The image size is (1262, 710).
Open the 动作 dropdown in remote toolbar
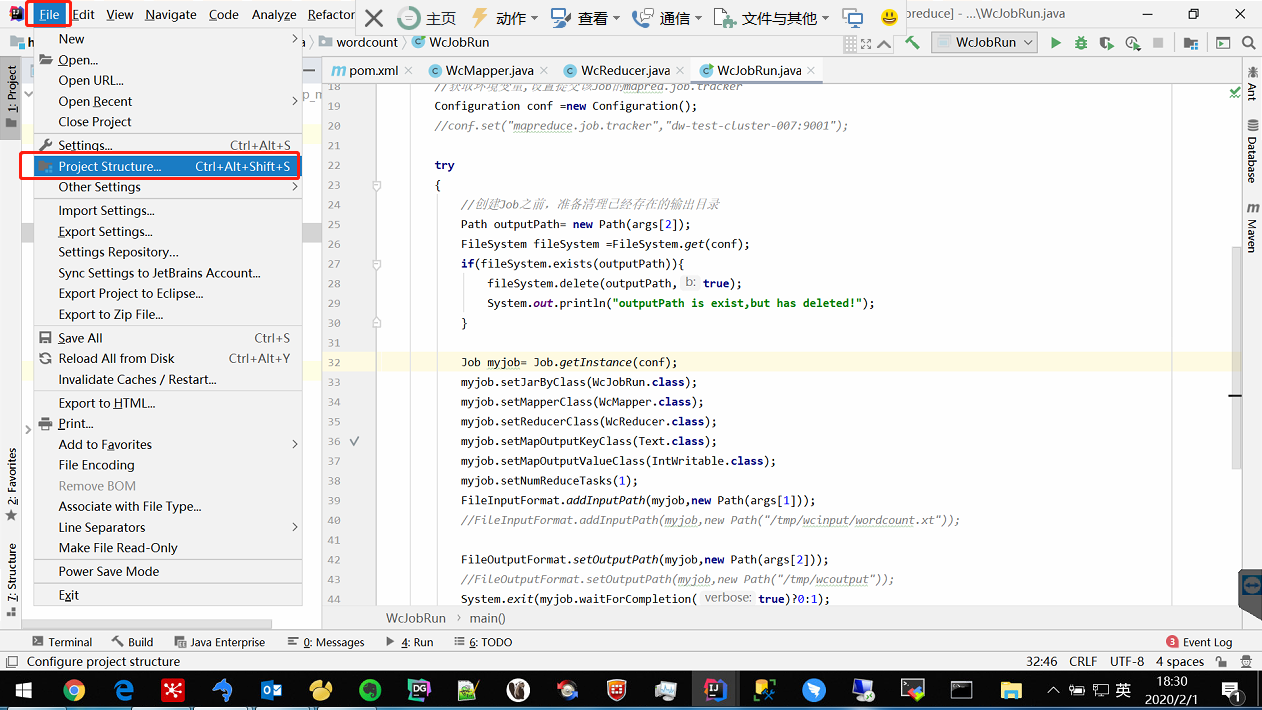tap(503, 18)
